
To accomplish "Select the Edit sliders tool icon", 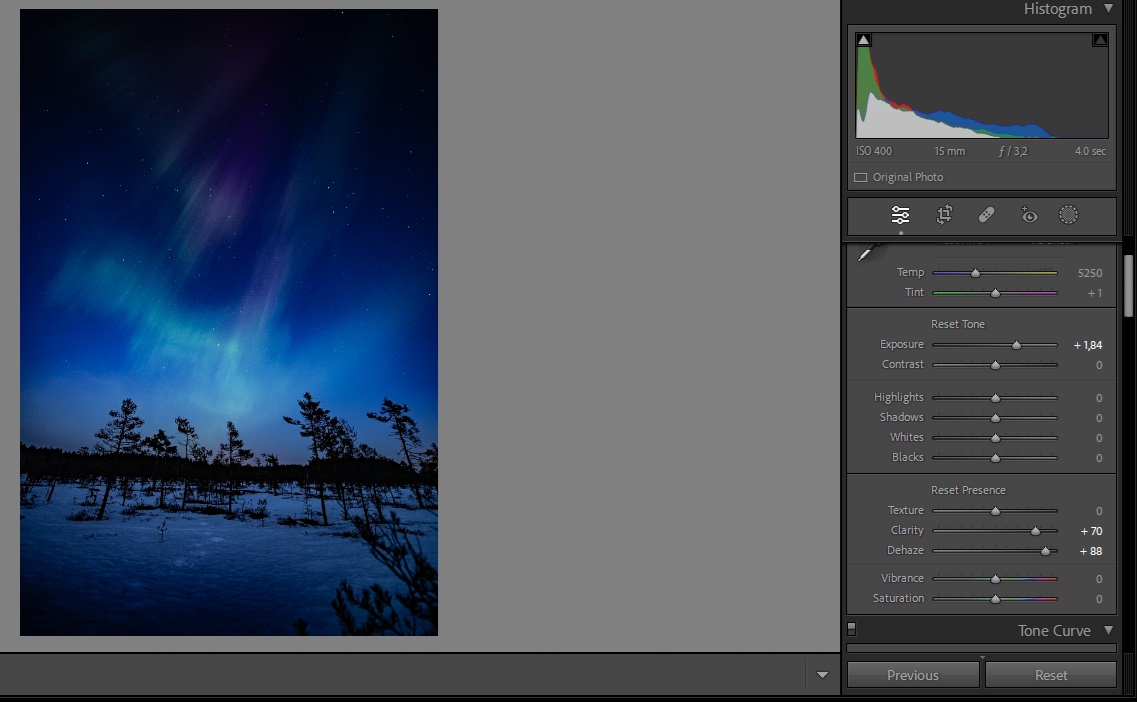I will (x=900, y=215).
